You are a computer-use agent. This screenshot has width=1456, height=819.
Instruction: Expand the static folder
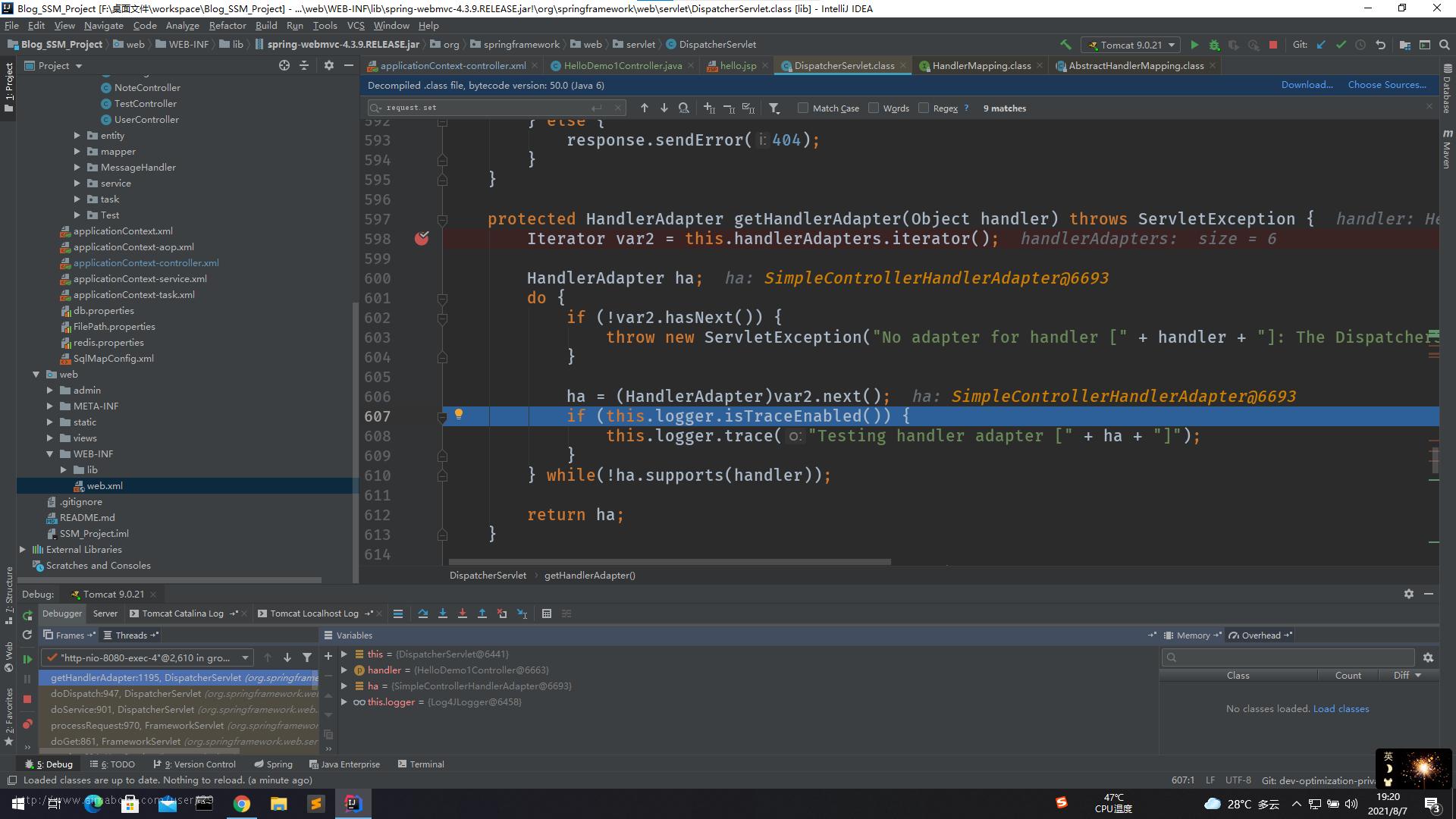pos(50,422)
